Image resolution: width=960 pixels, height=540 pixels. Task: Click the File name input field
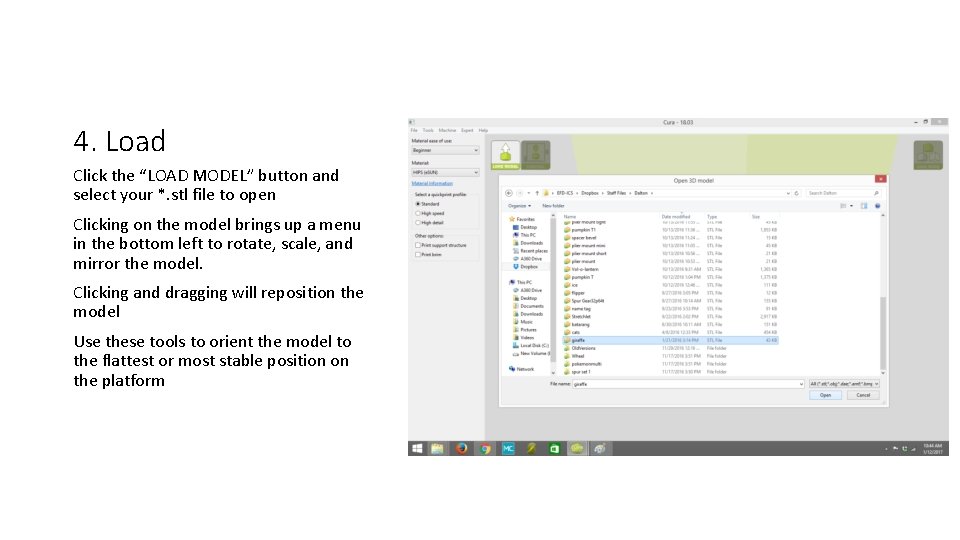point(688,384)
